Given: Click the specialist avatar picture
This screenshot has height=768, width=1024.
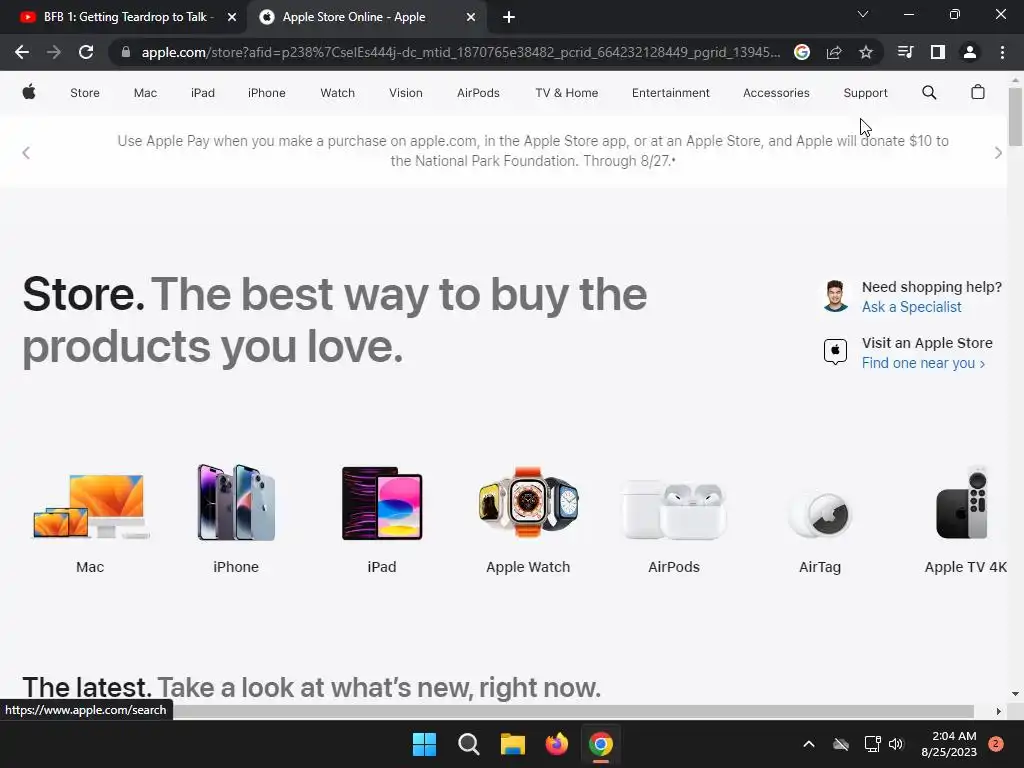Looking at the screenshot, I should coord(835,296).
